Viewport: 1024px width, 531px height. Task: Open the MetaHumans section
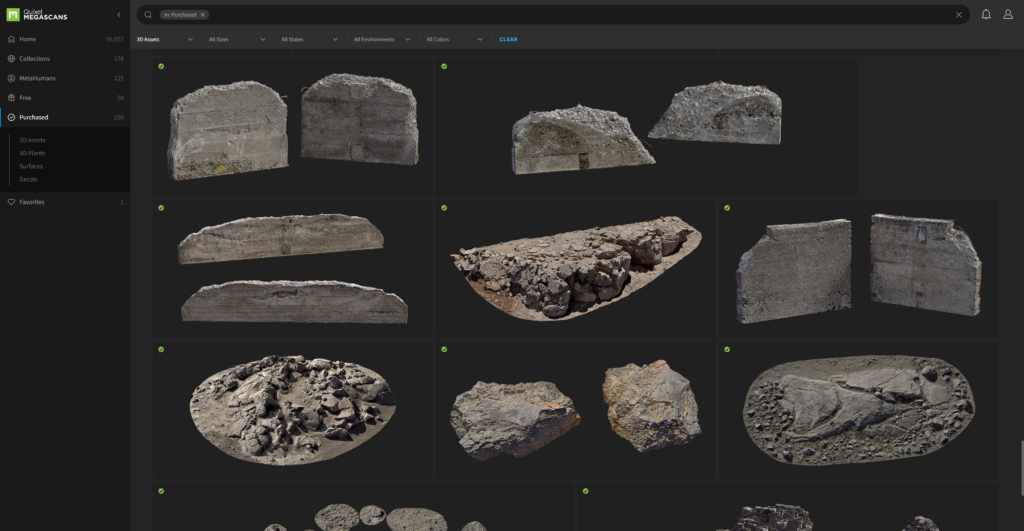36,78
